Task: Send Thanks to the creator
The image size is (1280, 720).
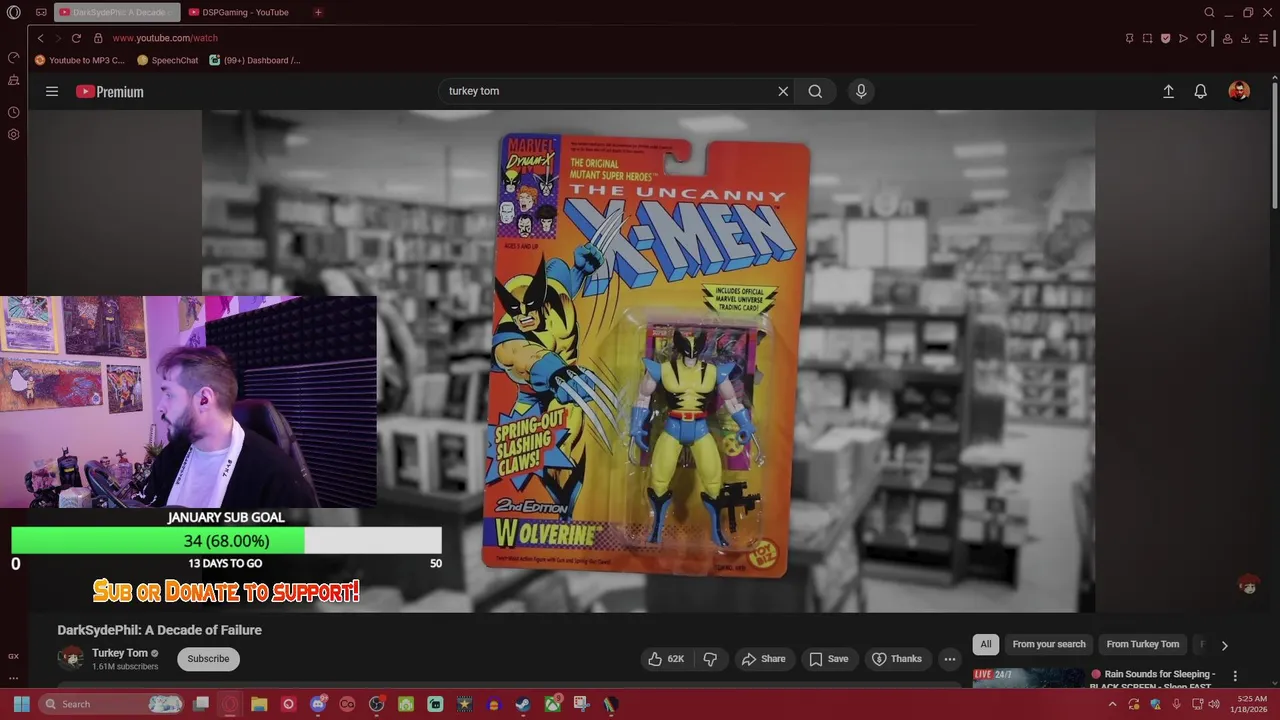Action: (897, 659)
